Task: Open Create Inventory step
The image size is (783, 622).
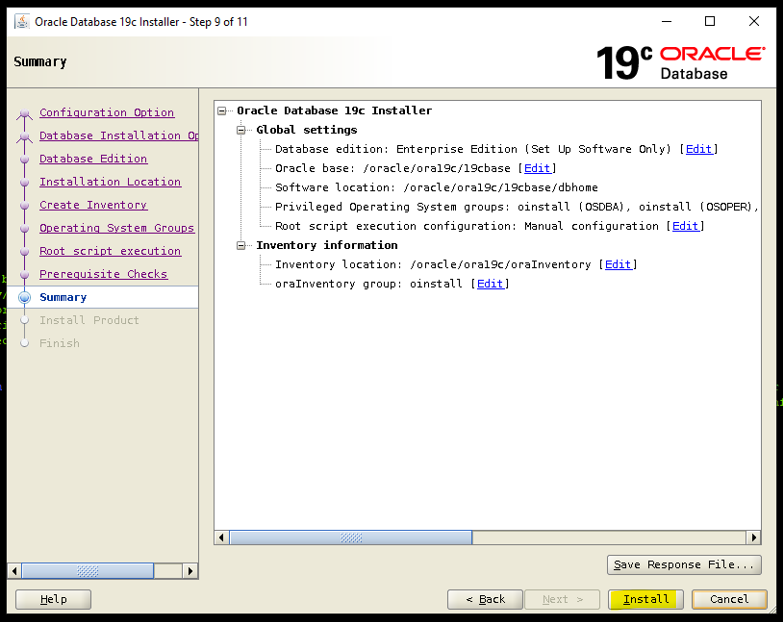Action: [x=93, y=205]
